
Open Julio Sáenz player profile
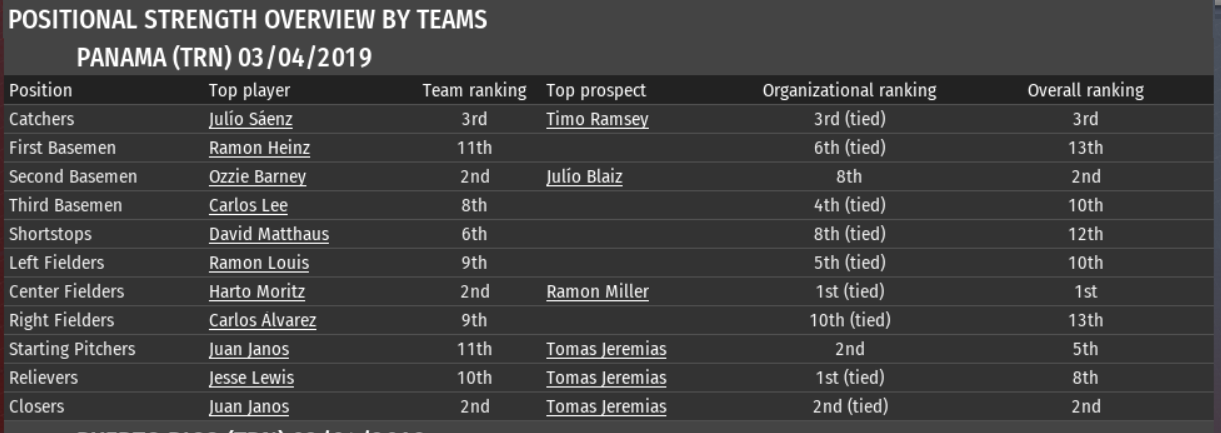coord(250,120)
